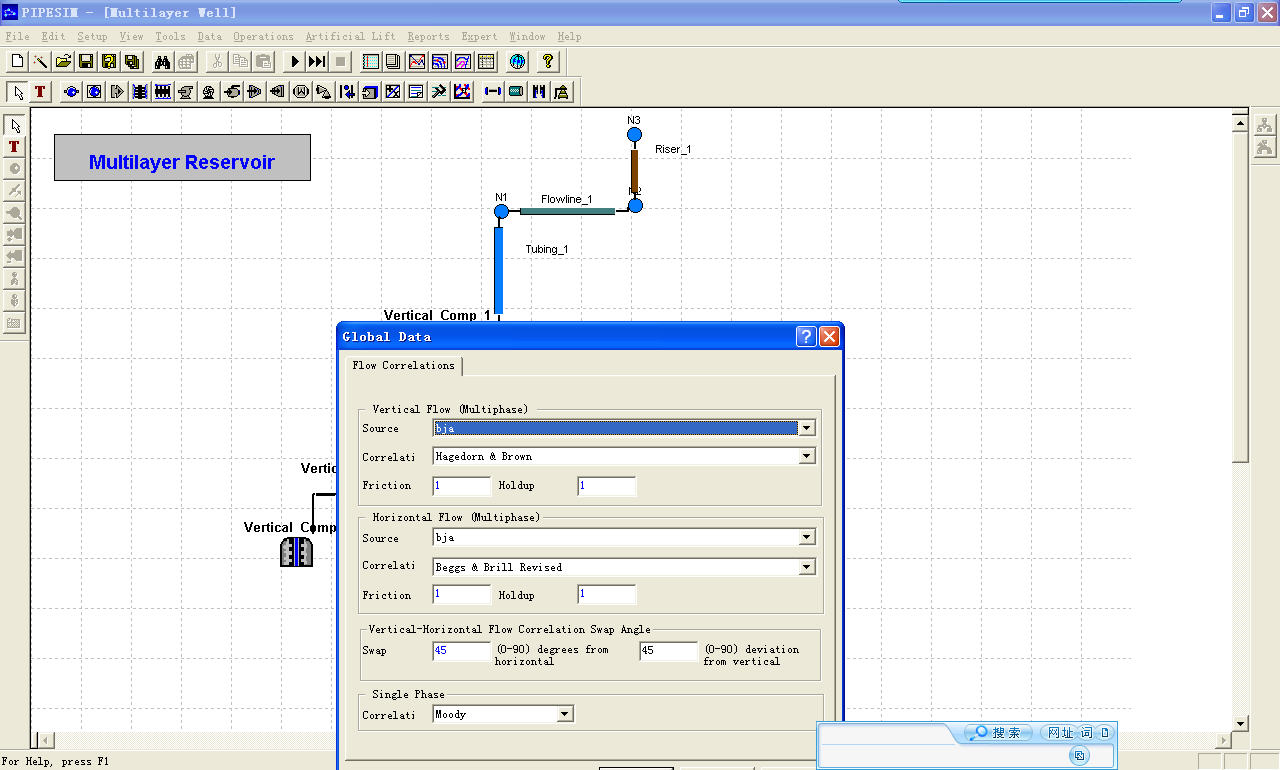1280x770 pixels.
Task: Expand the Beggs & Brill Revised dropdown
Action: coord(807,567)
